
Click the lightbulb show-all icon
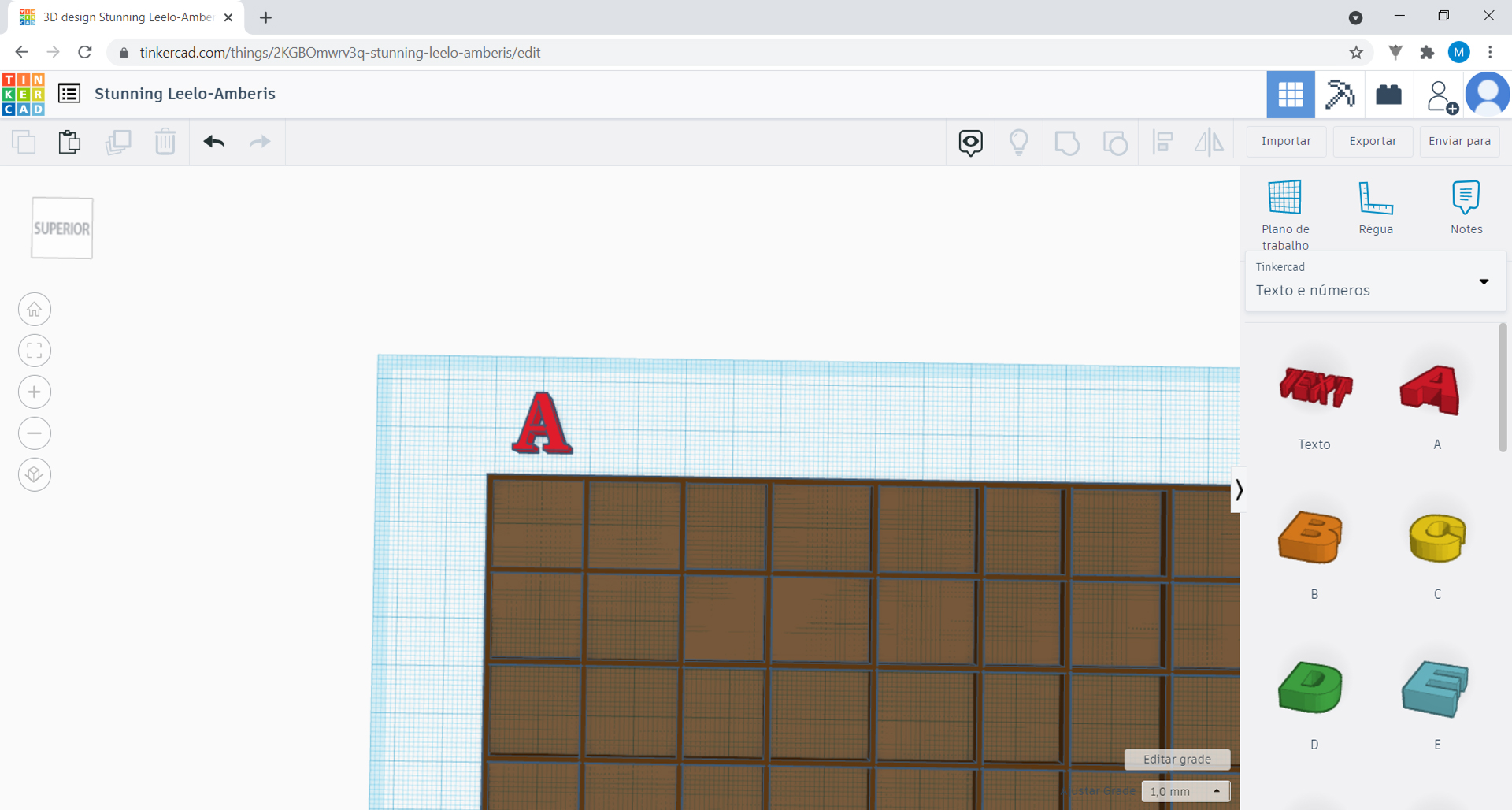(1019, 143)
